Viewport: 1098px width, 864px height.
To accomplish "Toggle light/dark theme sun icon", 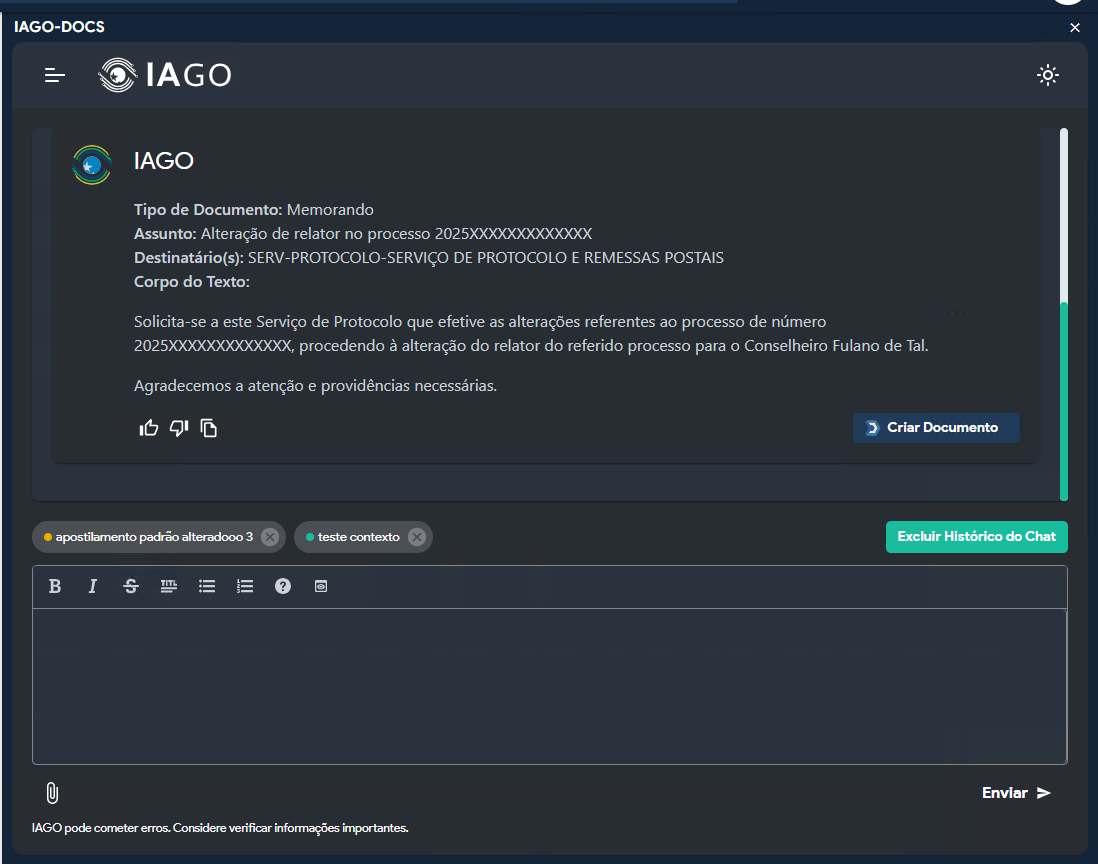I will (x=1047, y=75).
